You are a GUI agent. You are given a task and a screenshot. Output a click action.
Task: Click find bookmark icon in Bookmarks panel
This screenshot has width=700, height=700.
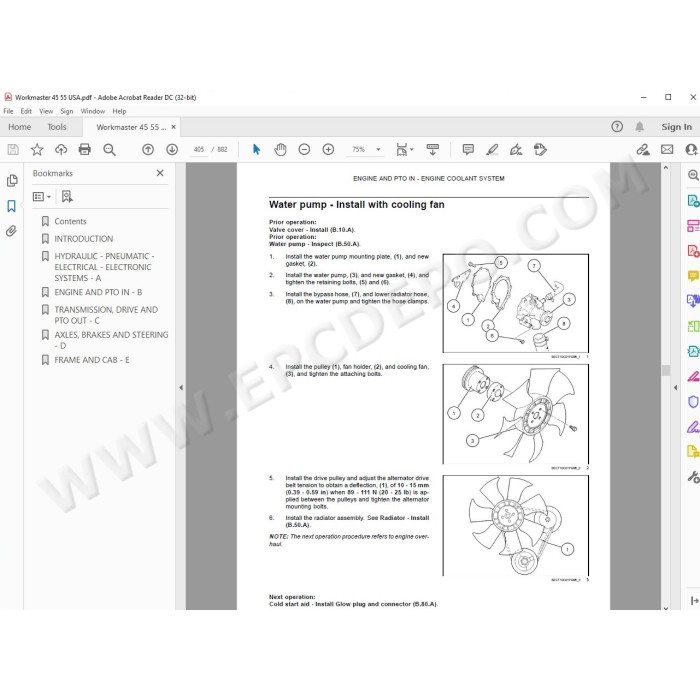pyautogui.click(x=67, y=196)
